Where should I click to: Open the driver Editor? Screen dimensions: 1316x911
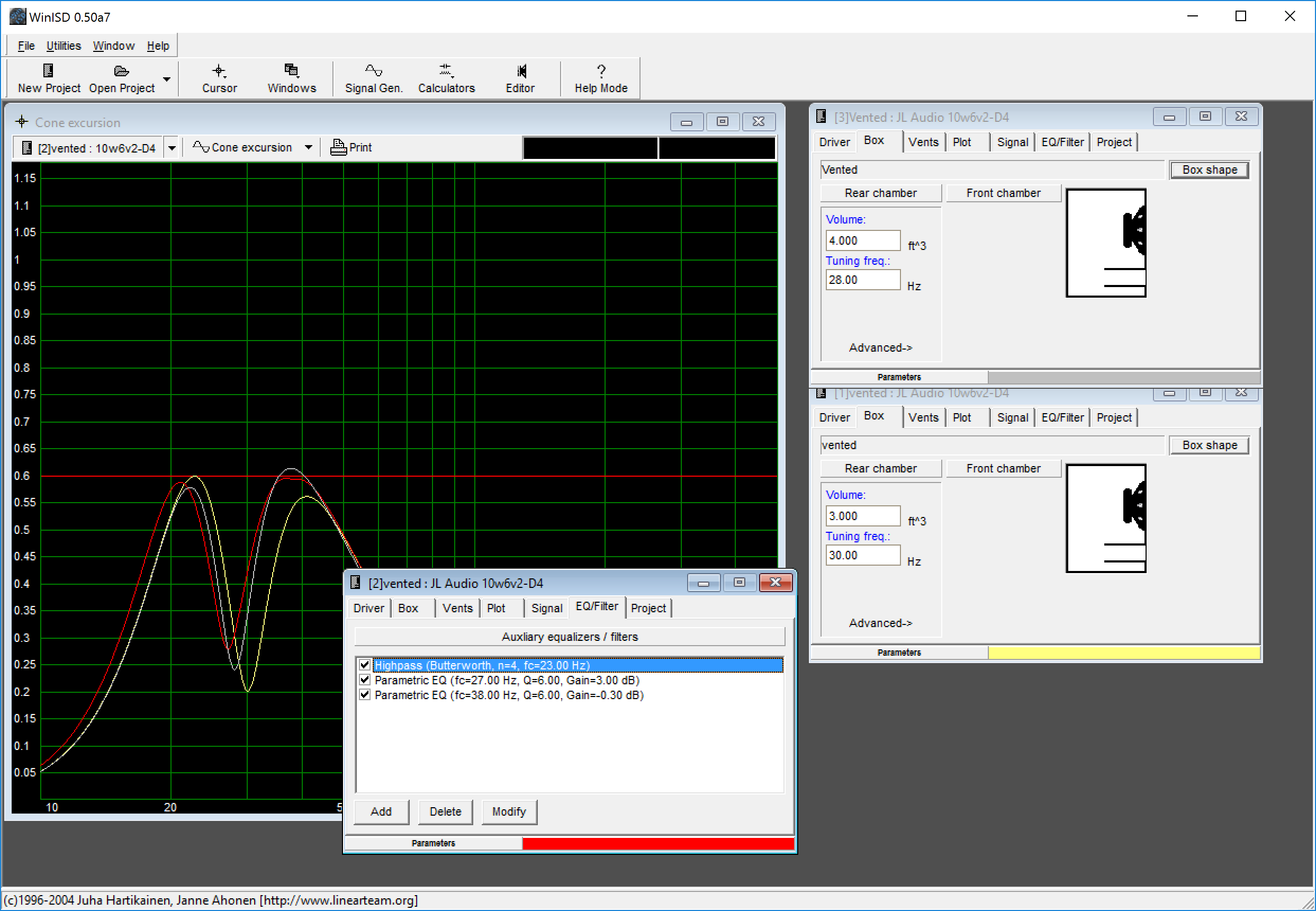(520, 78)
